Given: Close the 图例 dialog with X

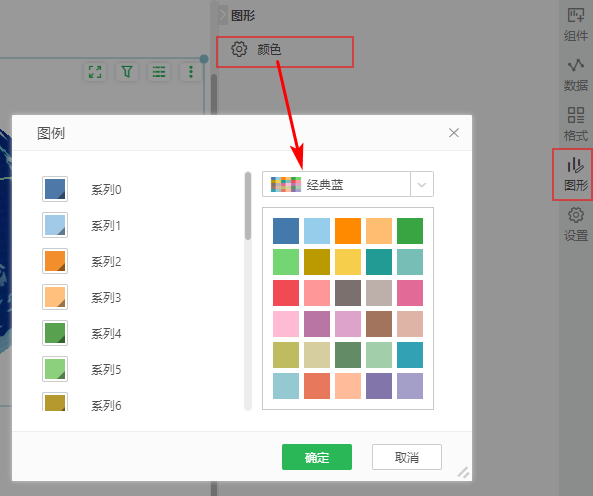Looking at the screenshot, I should [454, 133].
